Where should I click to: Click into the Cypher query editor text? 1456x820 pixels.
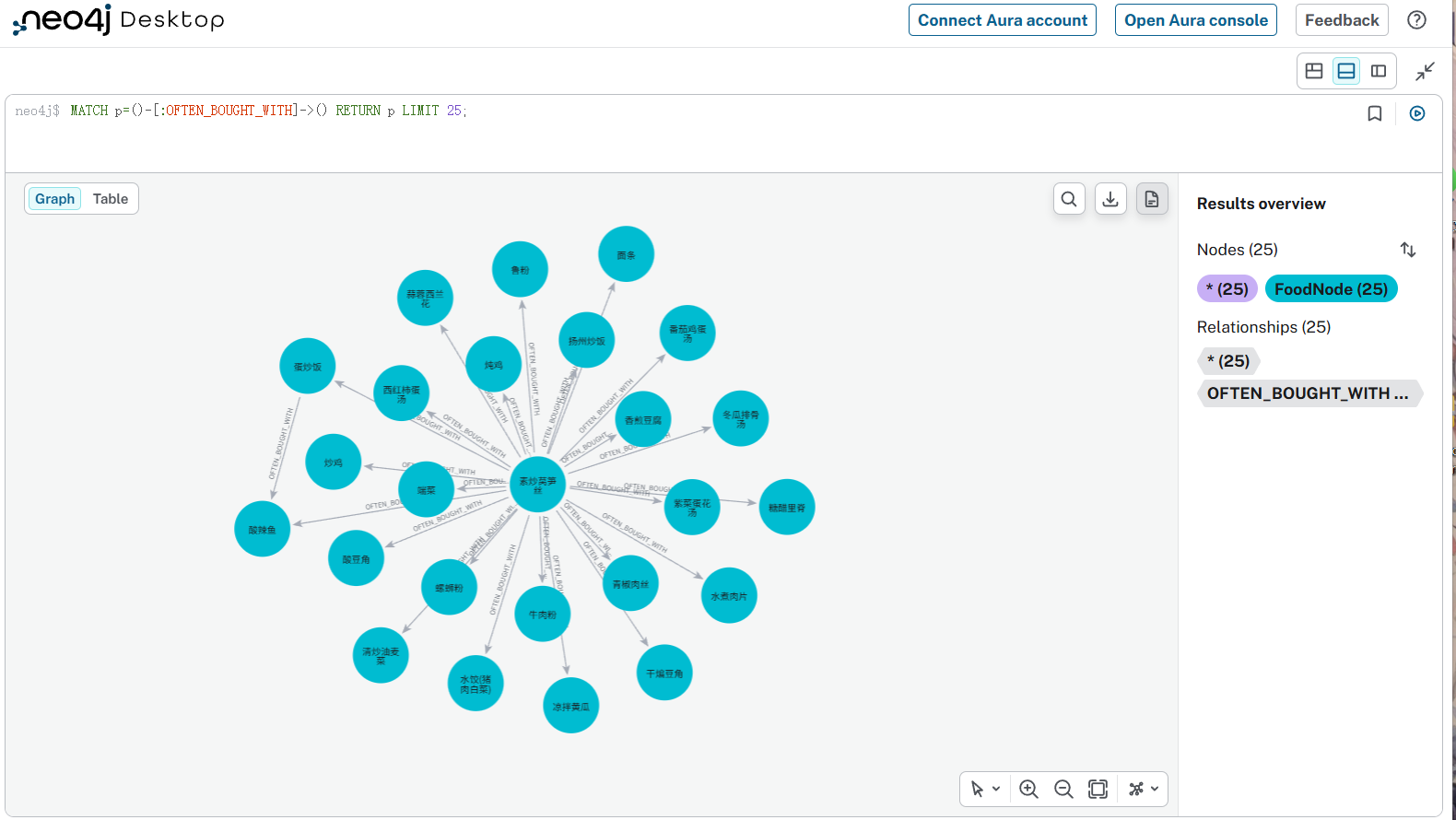click(269, 111)
